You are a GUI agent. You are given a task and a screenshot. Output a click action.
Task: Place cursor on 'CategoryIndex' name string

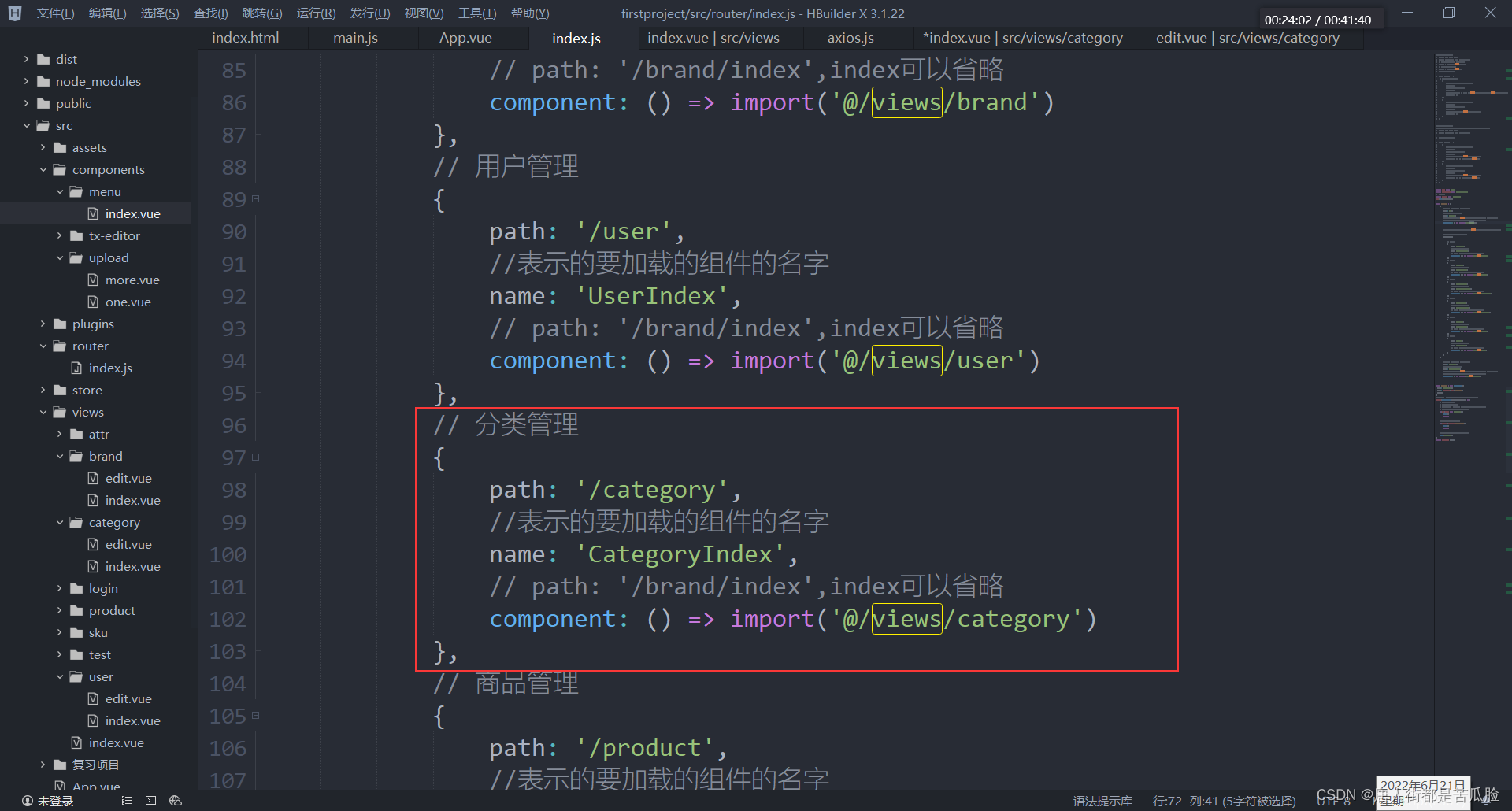[x=680, y=554]
